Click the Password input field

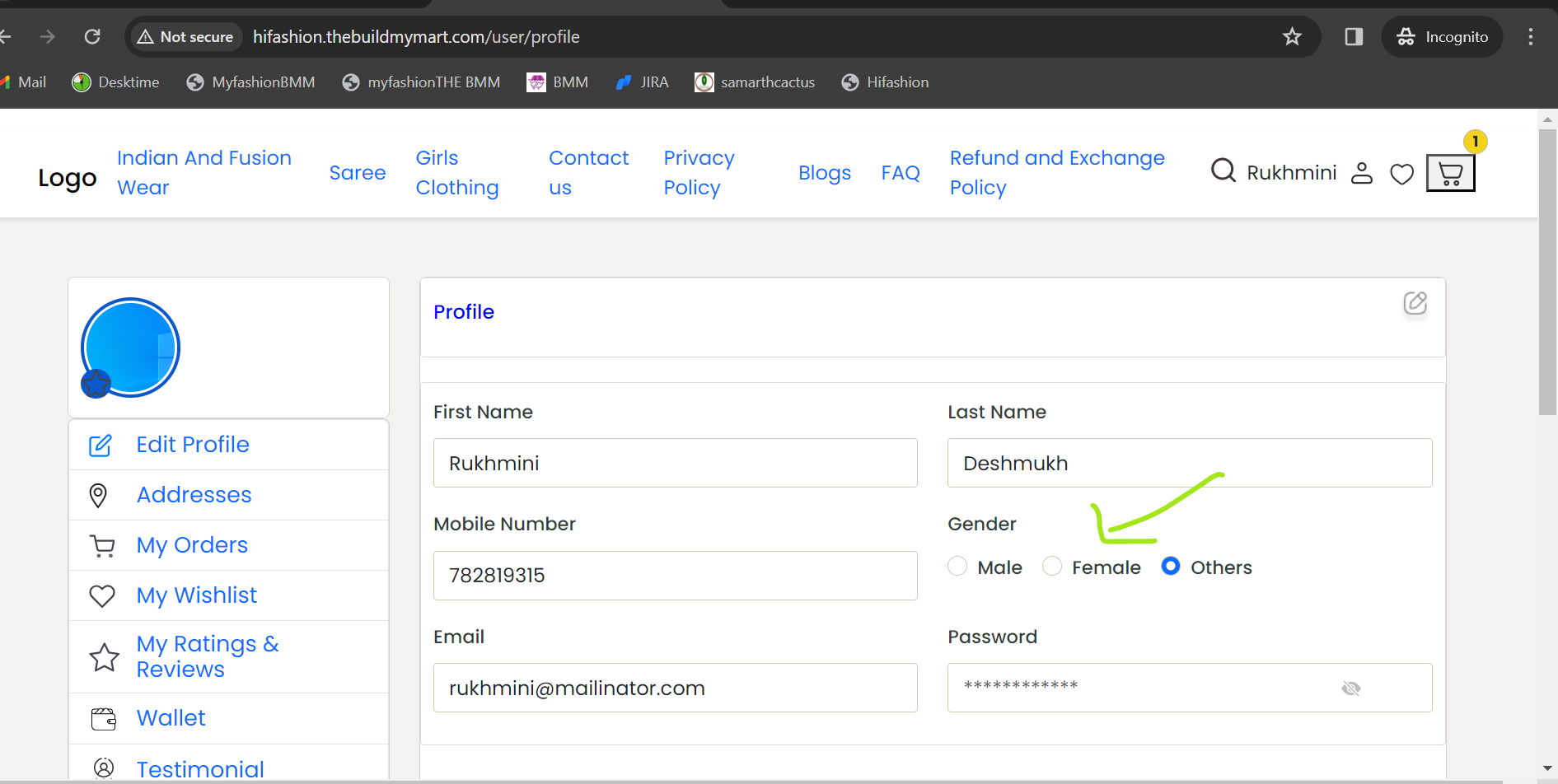coord(1190,688)
